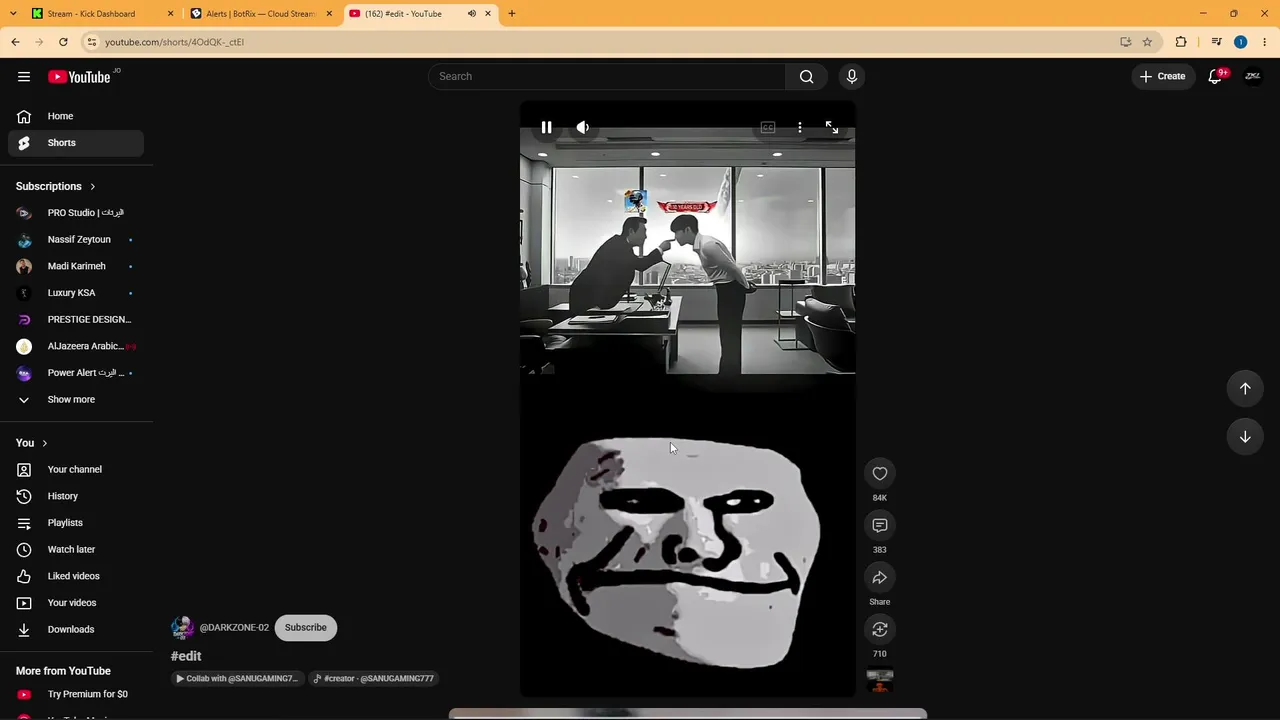The width and height of the screenshot is (1280, 720).
Task: Open Liked videos from the sidebar
Action: point(76,577)
